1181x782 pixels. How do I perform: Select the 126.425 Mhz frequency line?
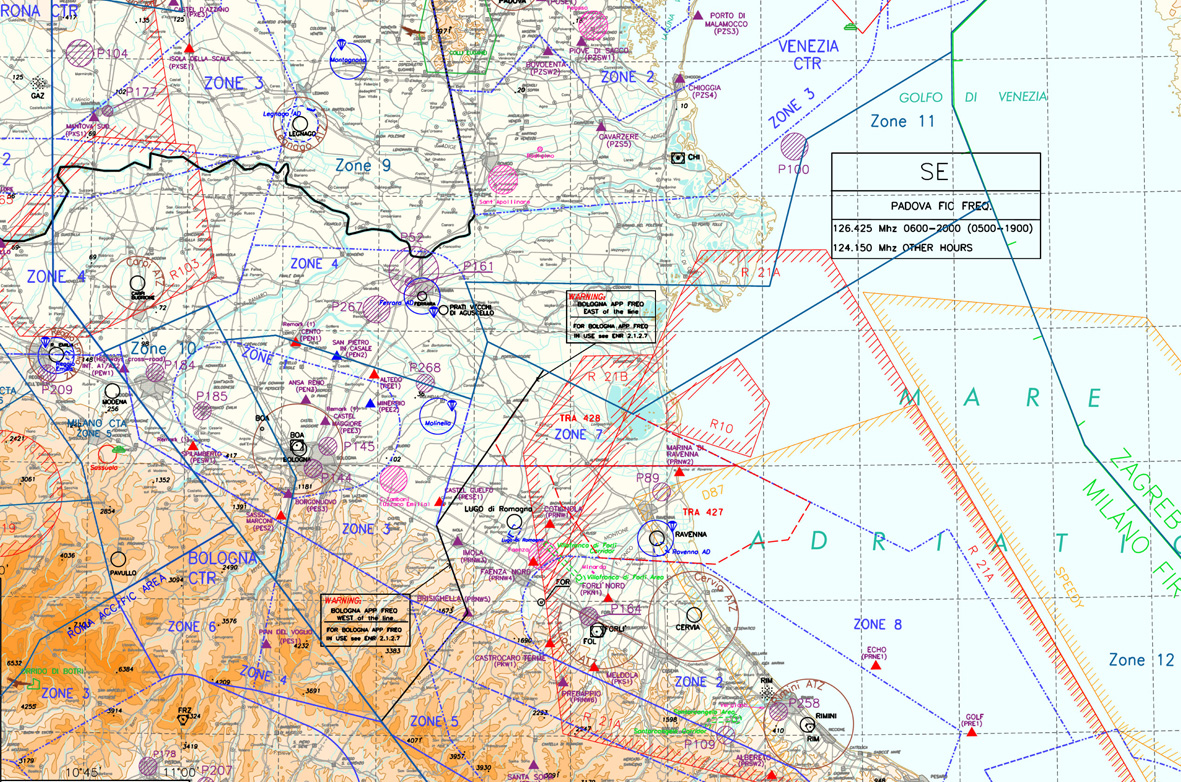[x=932, y=228]
